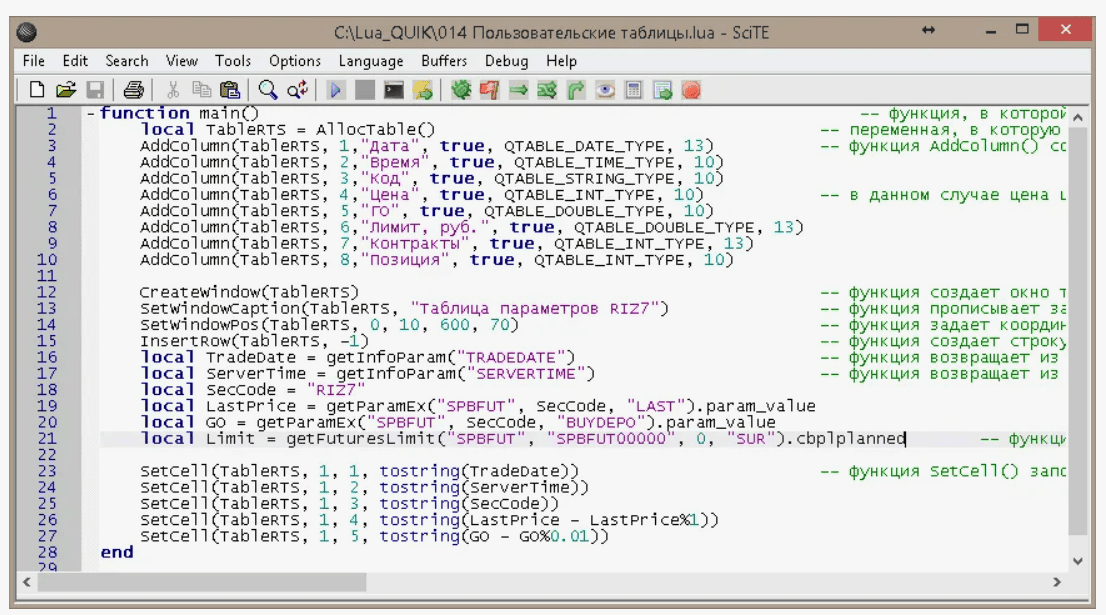The height and width of the screenshot is (615, 1106).
Task: Click the straight green arrow step icon
Action: coord(518,90)
